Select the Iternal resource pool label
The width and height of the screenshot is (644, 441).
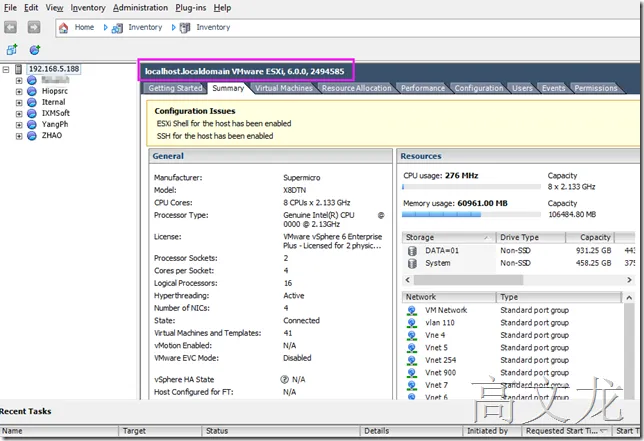53,102
